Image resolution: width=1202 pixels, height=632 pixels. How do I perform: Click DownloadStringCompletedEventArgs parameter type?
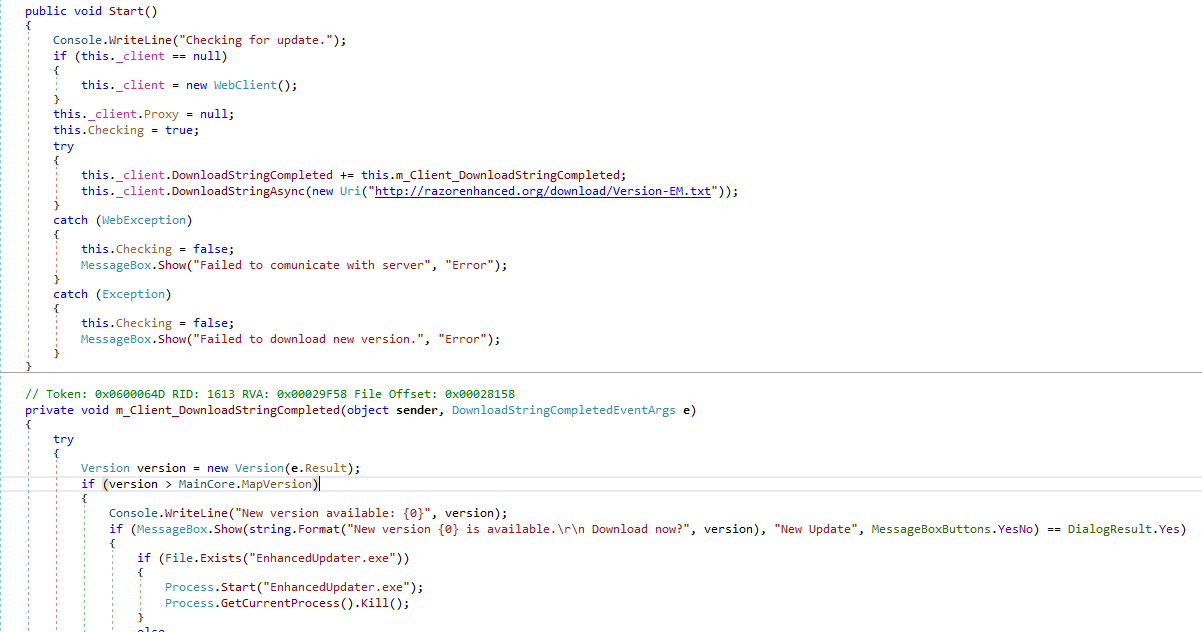[563, 410]
